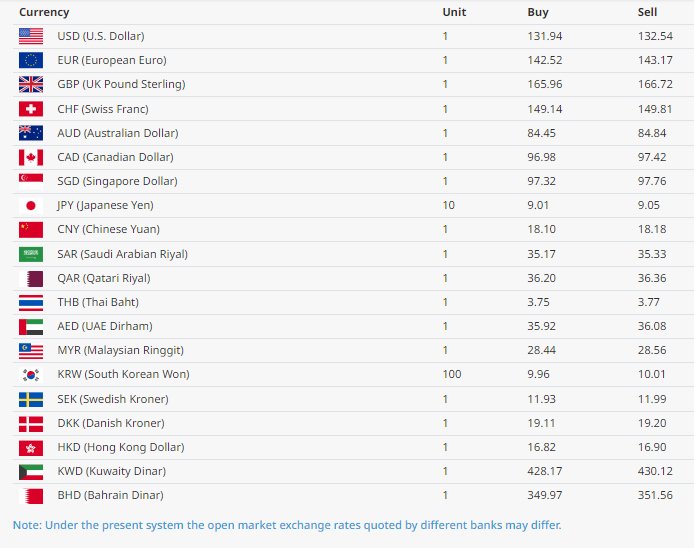
Task: Select the AUD (Australian Dollar) label
Action: coord(118,133)
